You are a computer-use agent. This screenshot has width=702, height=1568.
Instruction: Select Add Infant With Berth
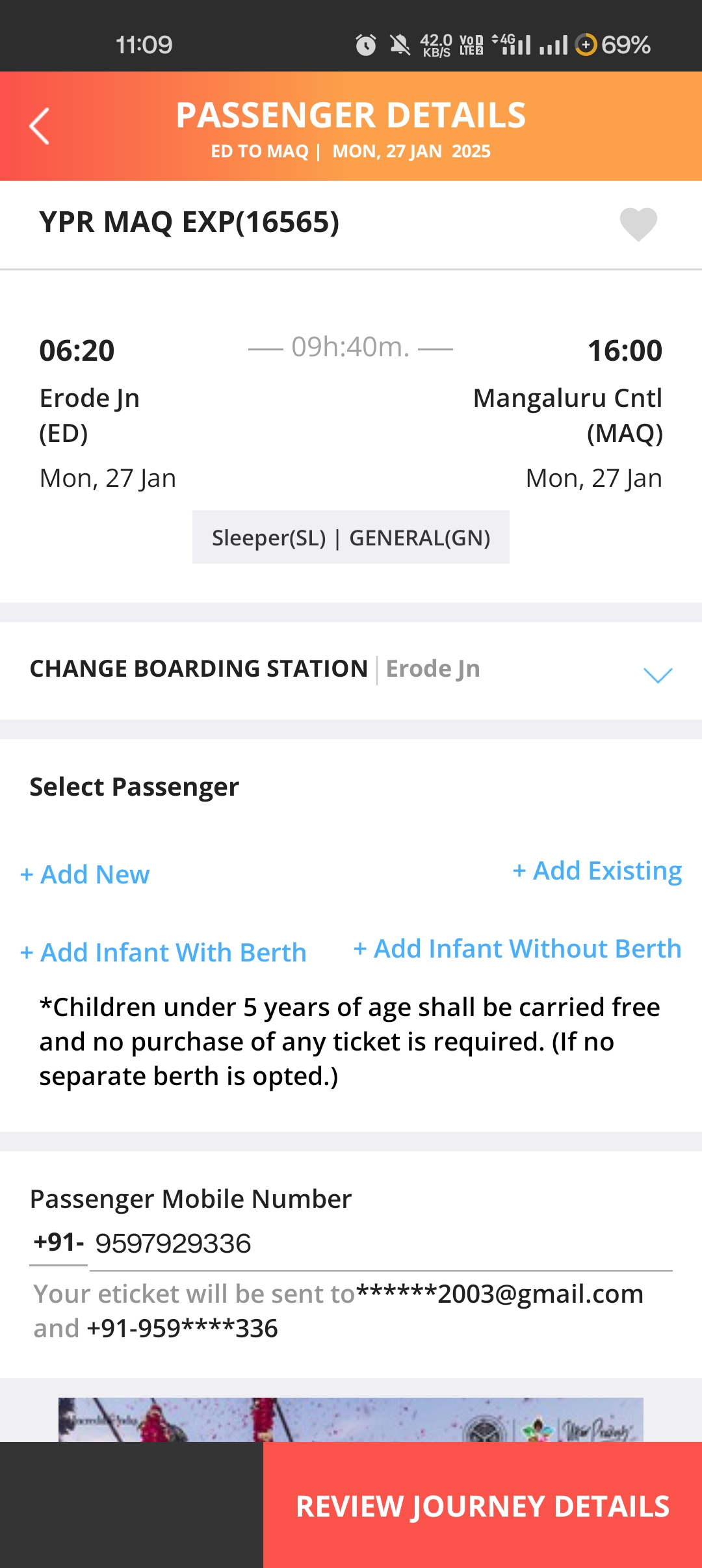click(164, 952)
